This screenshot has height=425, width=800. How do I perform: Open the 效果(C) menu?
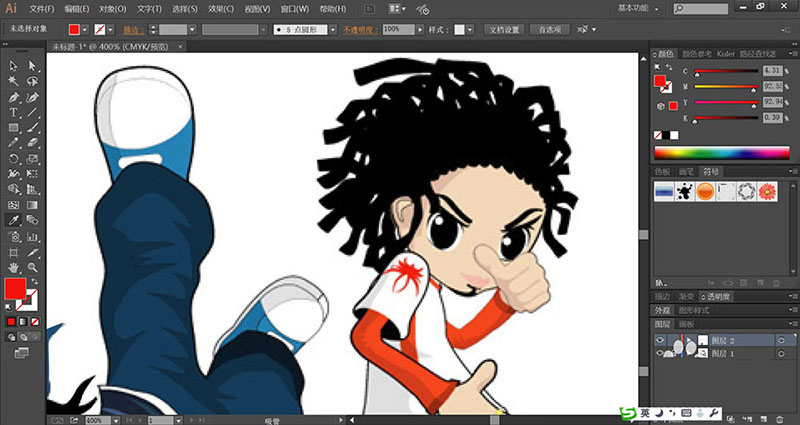221,9
